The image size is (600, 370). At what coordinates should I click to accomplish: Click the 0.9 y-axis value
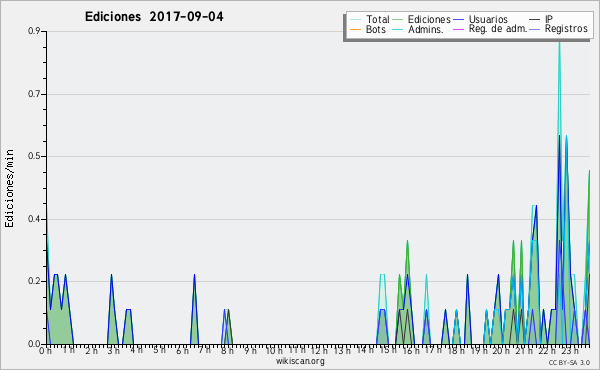(34, 31)
